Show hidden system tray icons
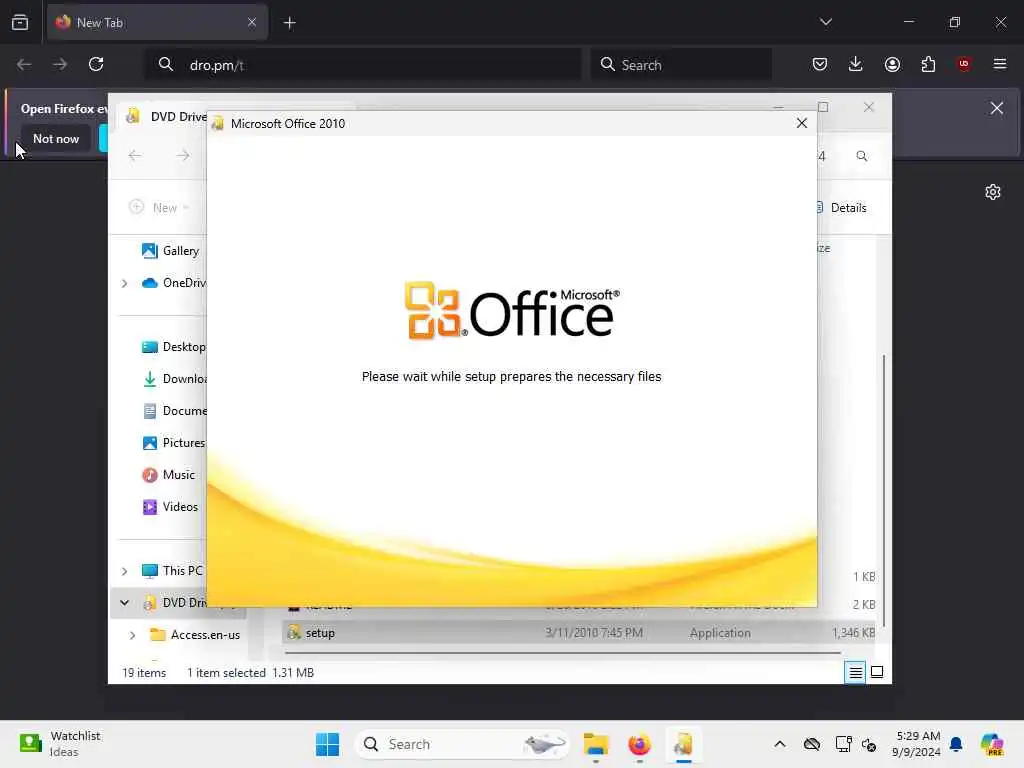Image resolution: width=1024 pixels, height=768 pixels. click(x=780, y=744)
